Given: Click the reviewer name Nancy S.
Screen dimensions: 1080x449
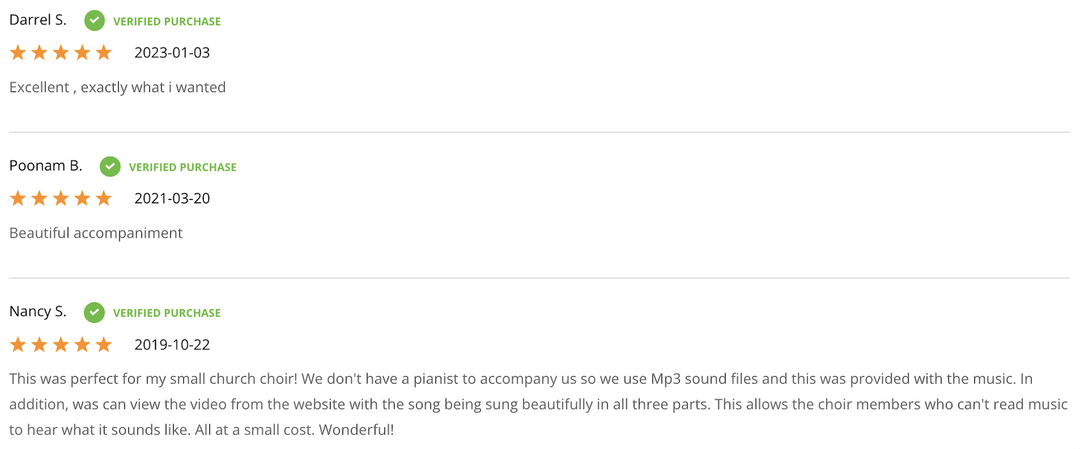Looking at the screenshot, I should point(38,312).
